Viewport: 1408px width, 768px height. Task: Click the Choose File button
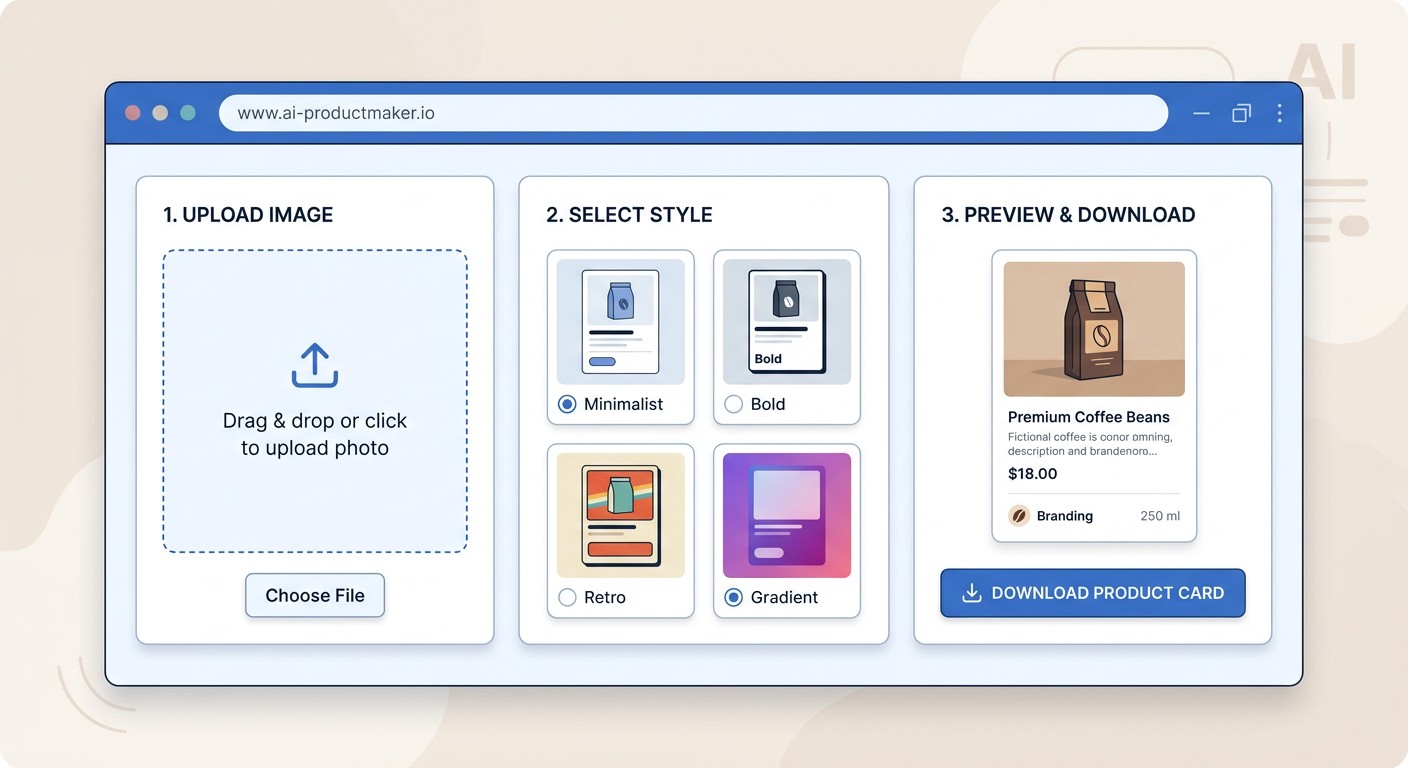(315, 595)
